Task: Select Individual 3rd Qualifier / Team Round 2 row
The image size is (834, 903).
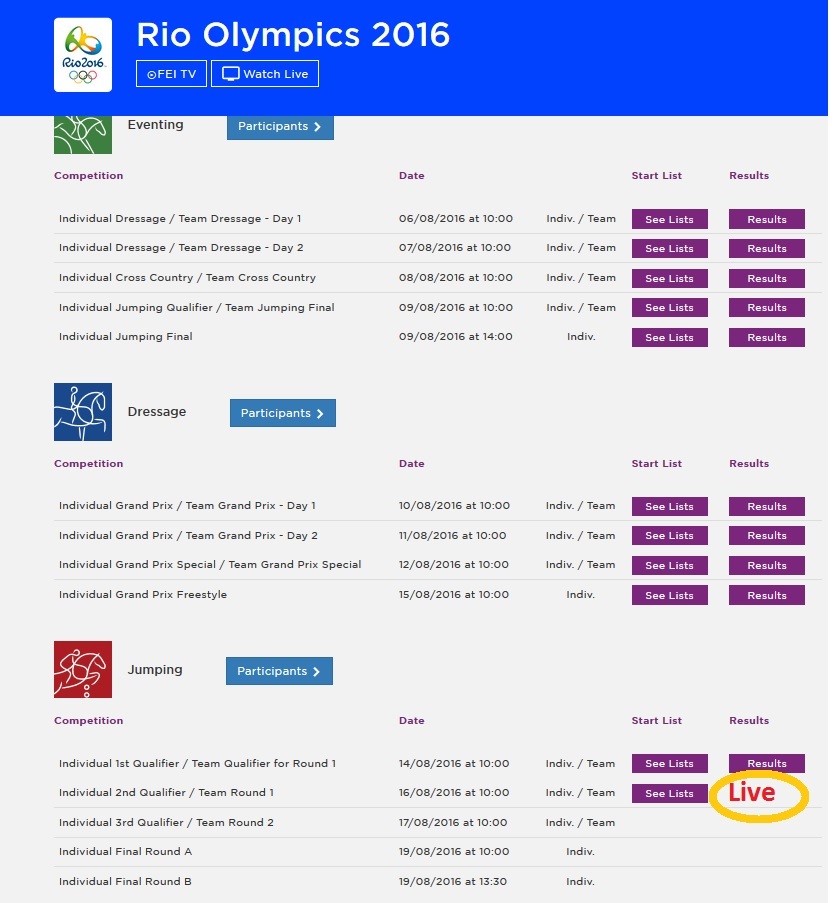Action: click(x=166, y=822)
